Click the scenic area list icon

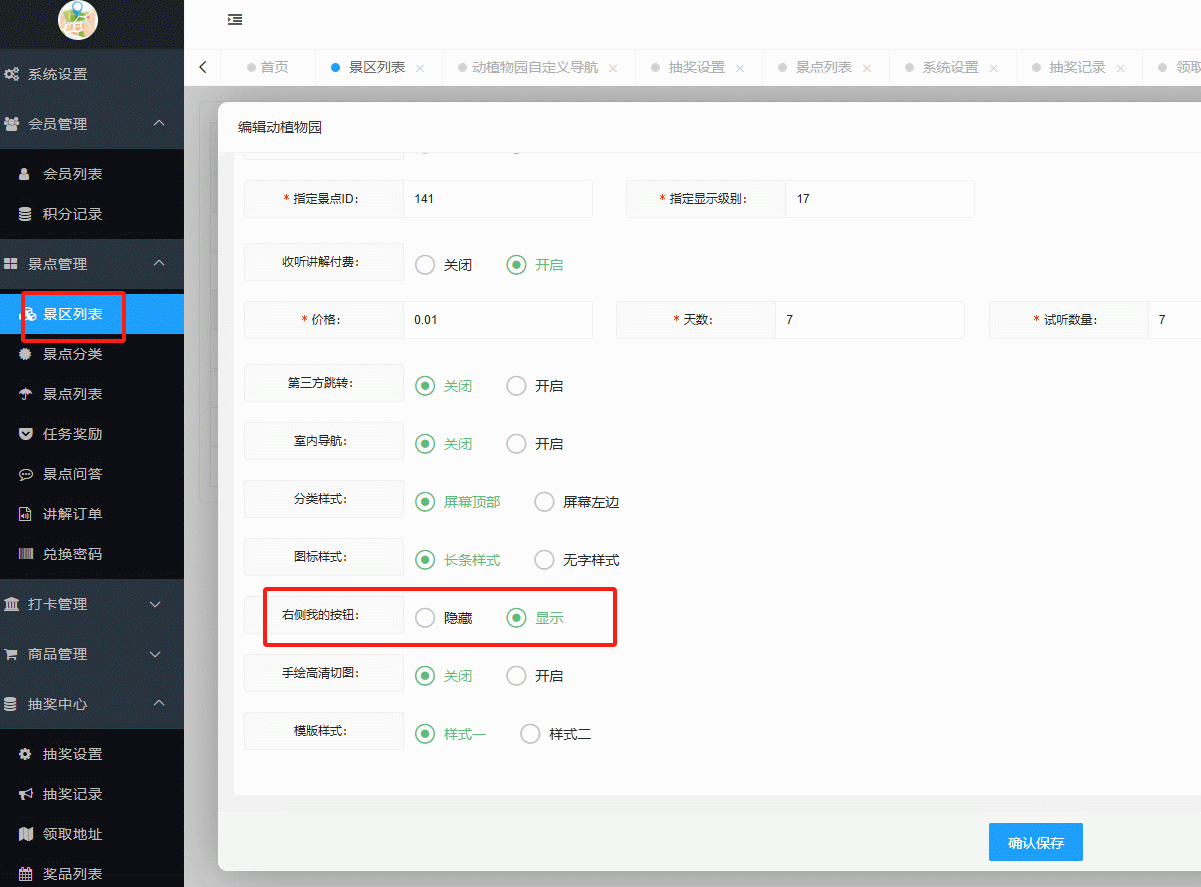coord(30,314)
